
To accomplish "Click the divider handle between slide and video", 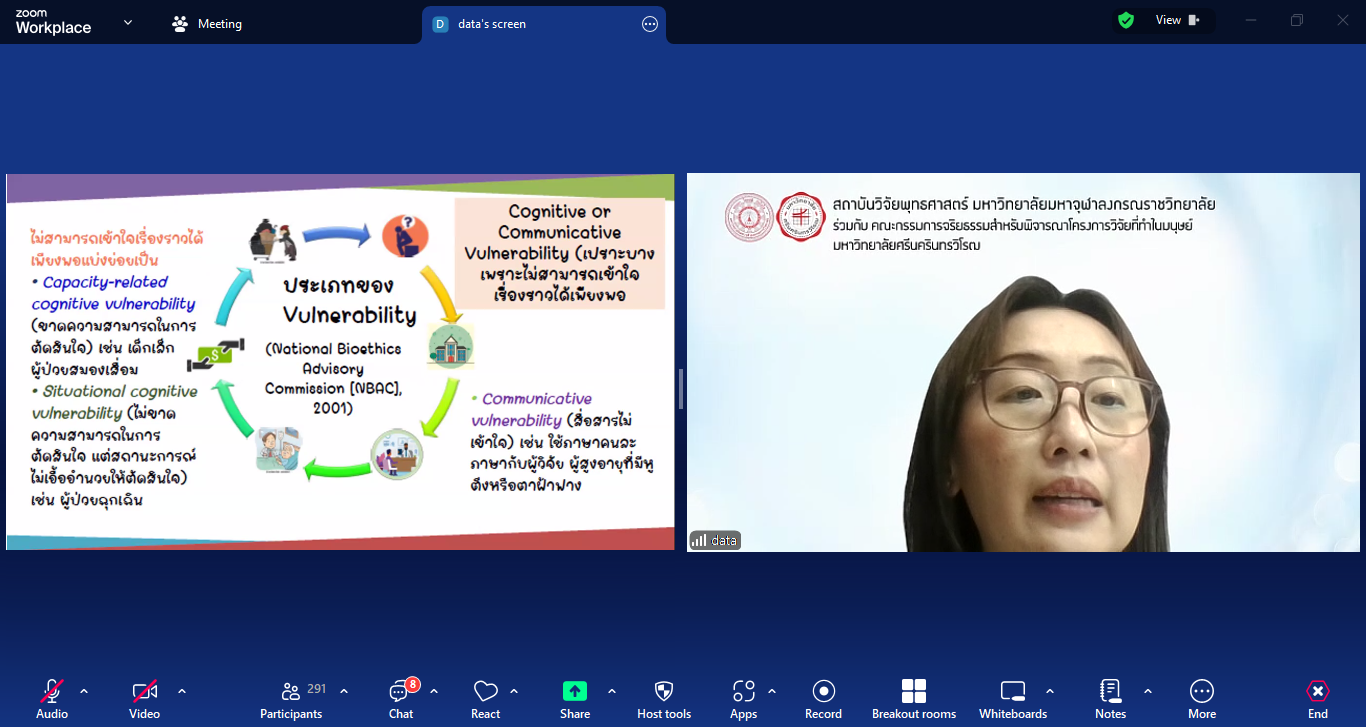I will [681, 388].
